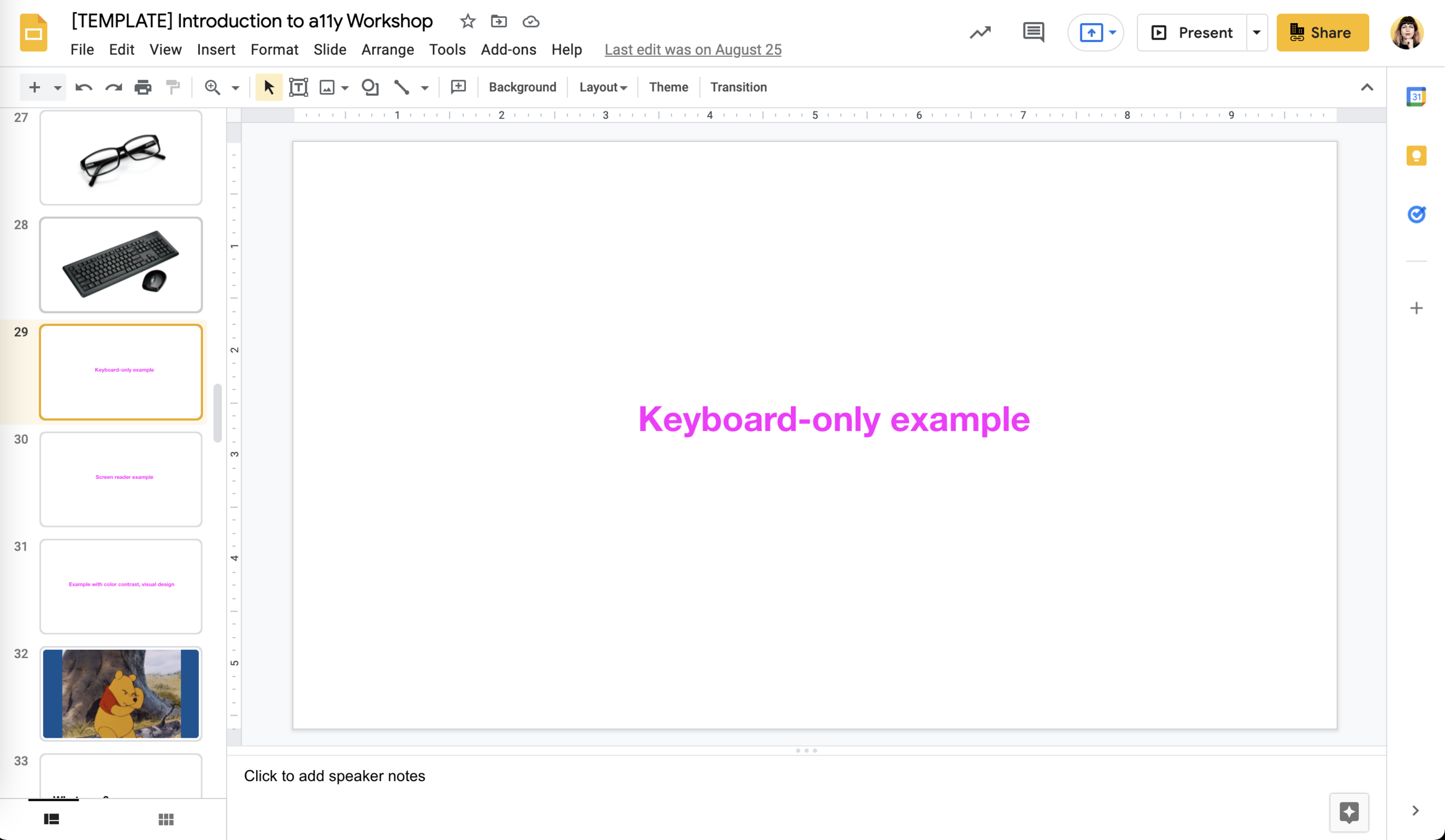The height and width of the screenshot is (840, 1445).
Task: Click the add comment toolbar icon
Action: point(458,87)
